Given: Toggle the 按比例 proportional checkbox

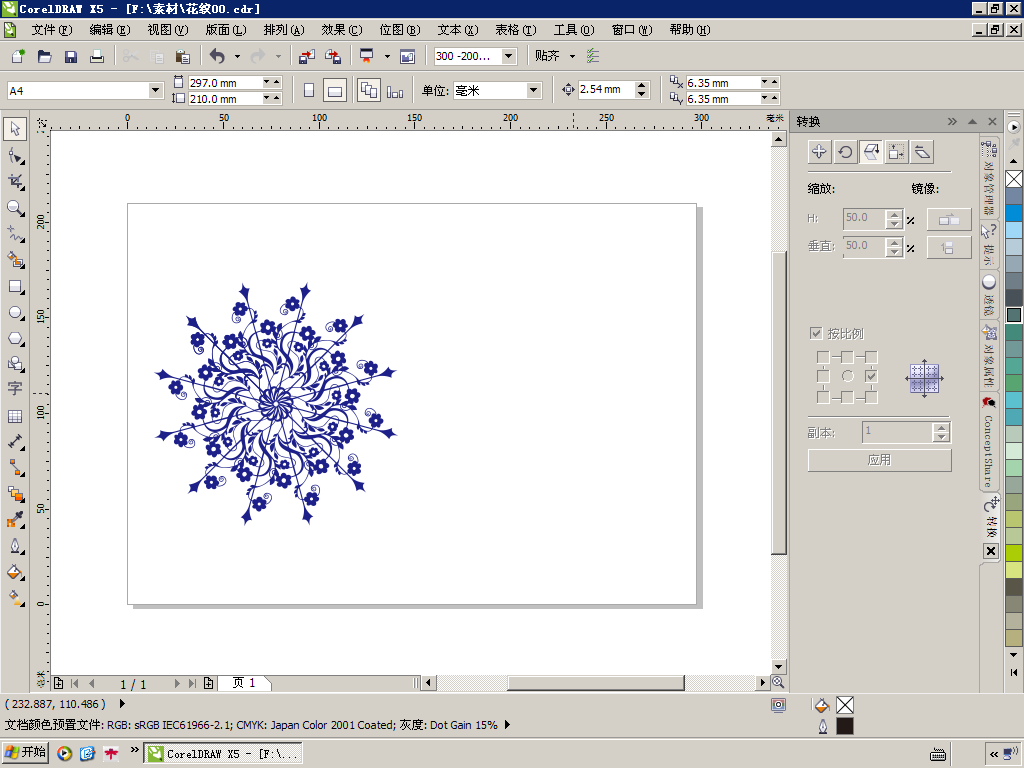Looking at the screenshot, I should 816,333.
